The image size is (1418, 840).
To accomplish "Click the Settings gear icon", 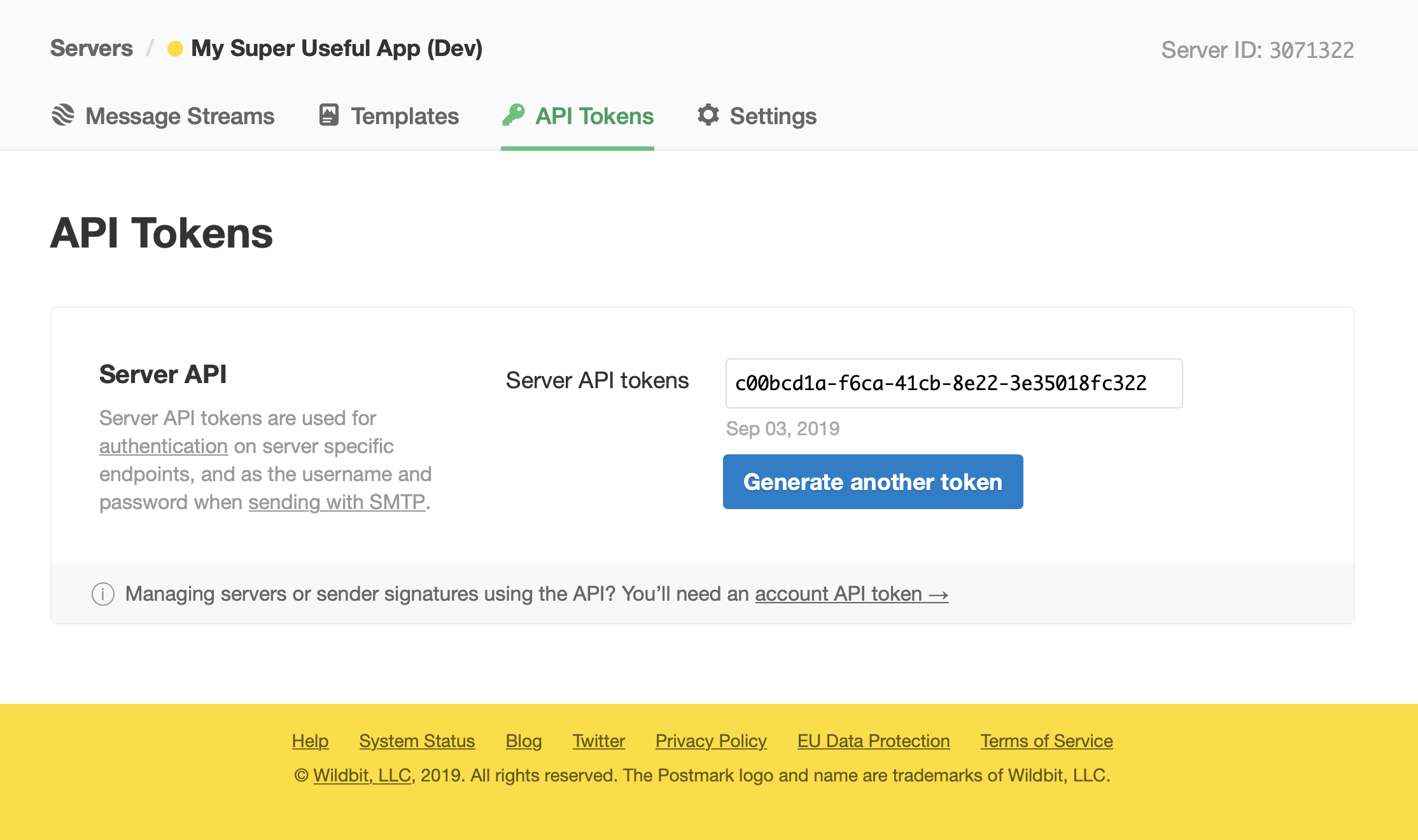I will pyautogui.click(x=708, y=115).
